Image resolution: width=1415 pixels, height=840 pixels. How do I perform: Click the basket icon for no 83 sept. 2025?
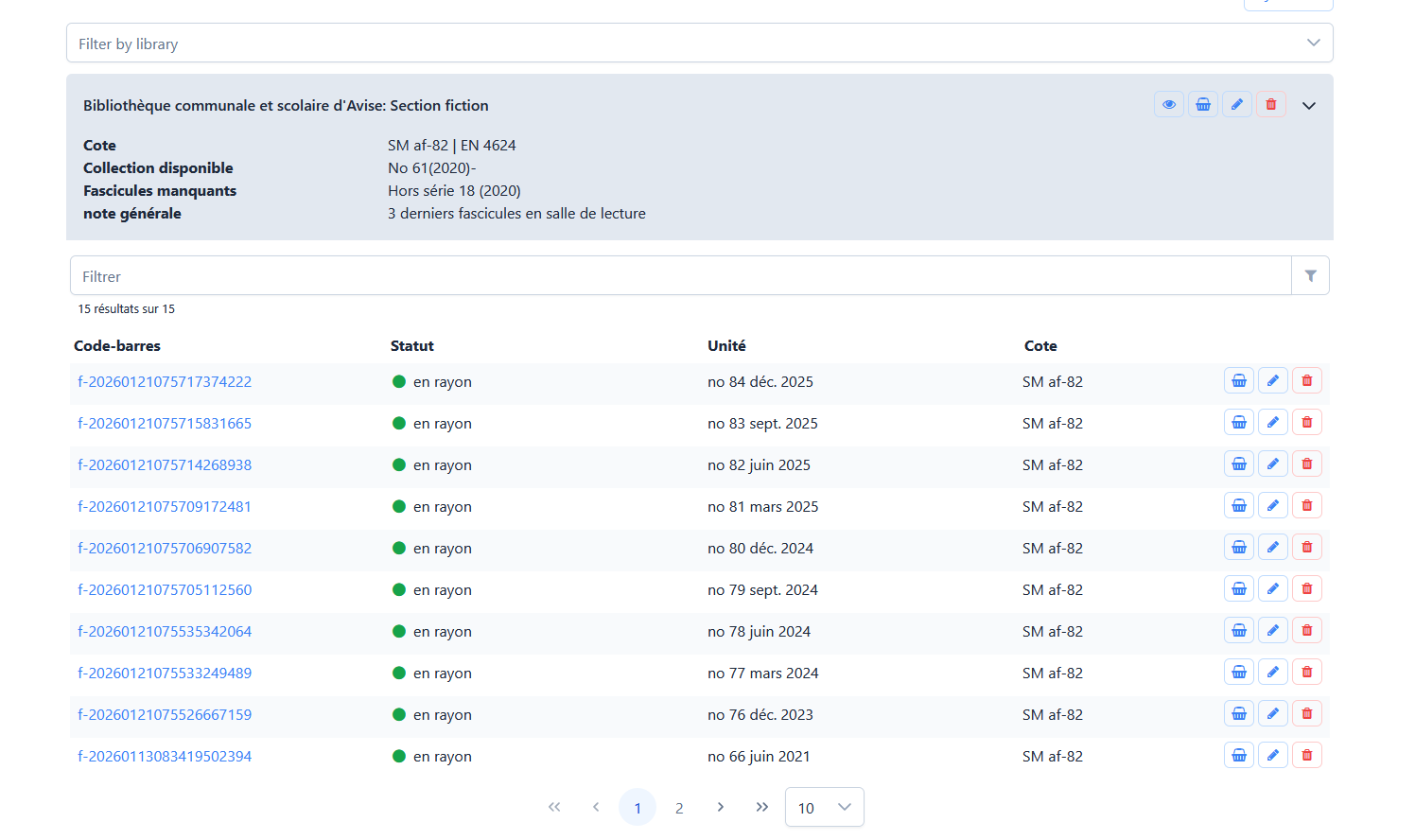(1239, 422)
